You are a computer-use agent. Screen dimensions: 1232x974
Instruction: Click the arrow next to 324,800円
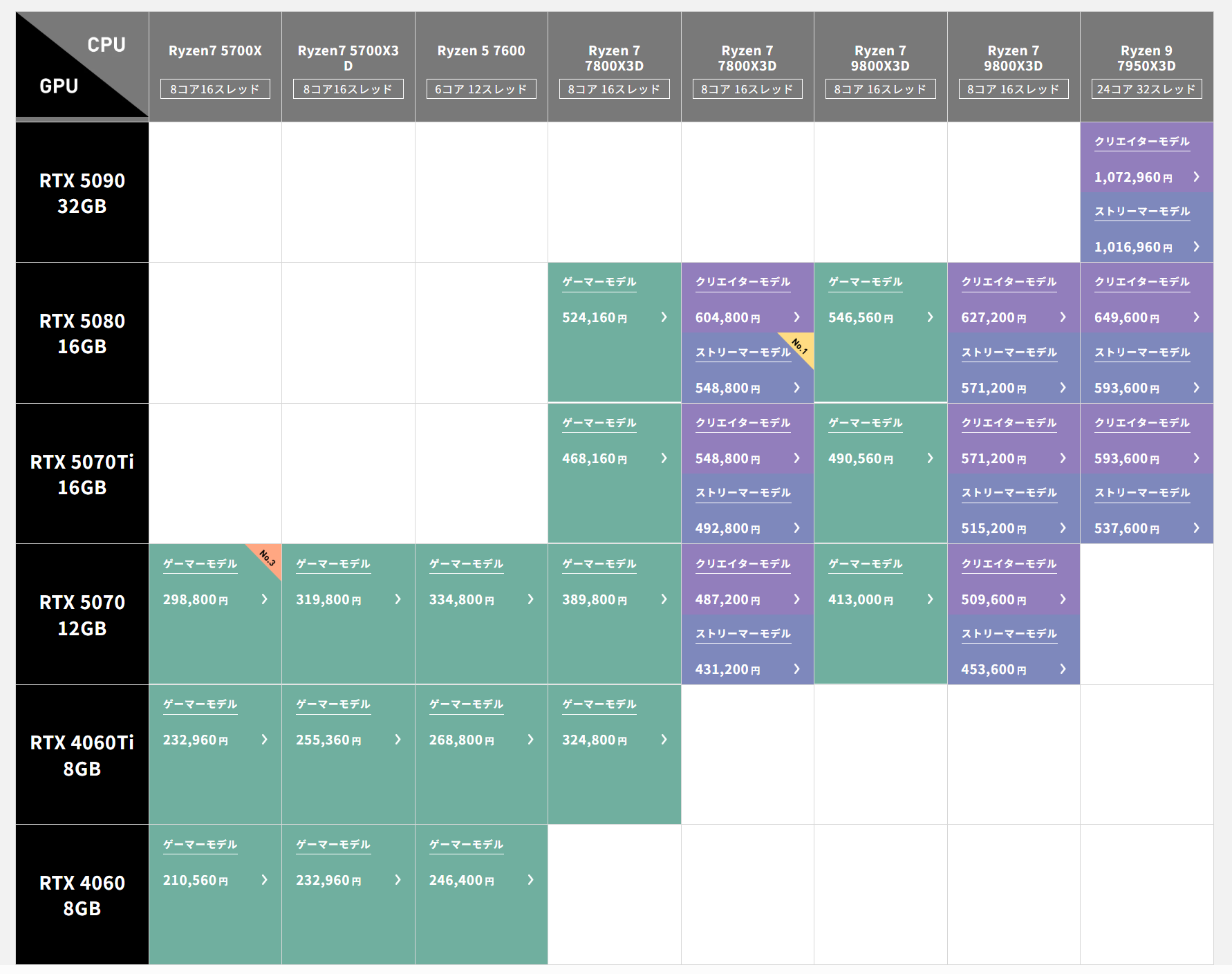coord(664,740)
